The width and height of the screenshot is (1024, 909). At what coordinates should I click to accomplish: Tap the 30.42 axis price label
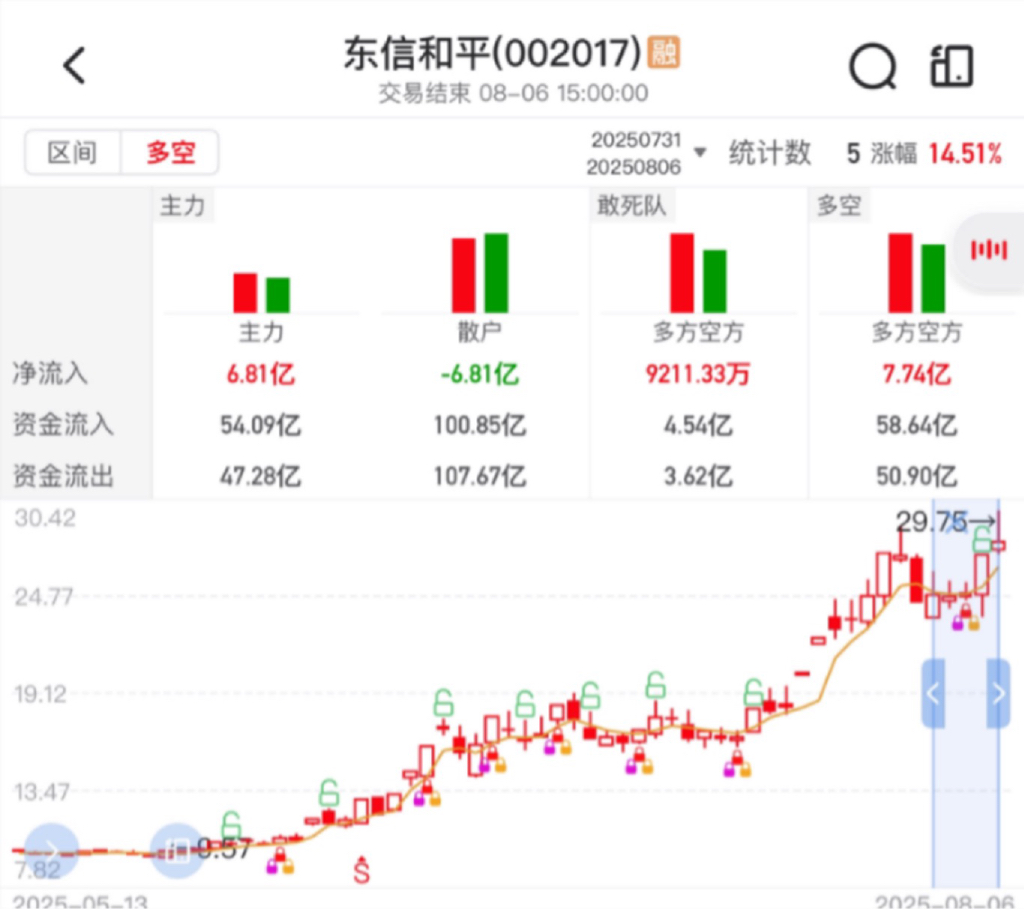[45, 518]
